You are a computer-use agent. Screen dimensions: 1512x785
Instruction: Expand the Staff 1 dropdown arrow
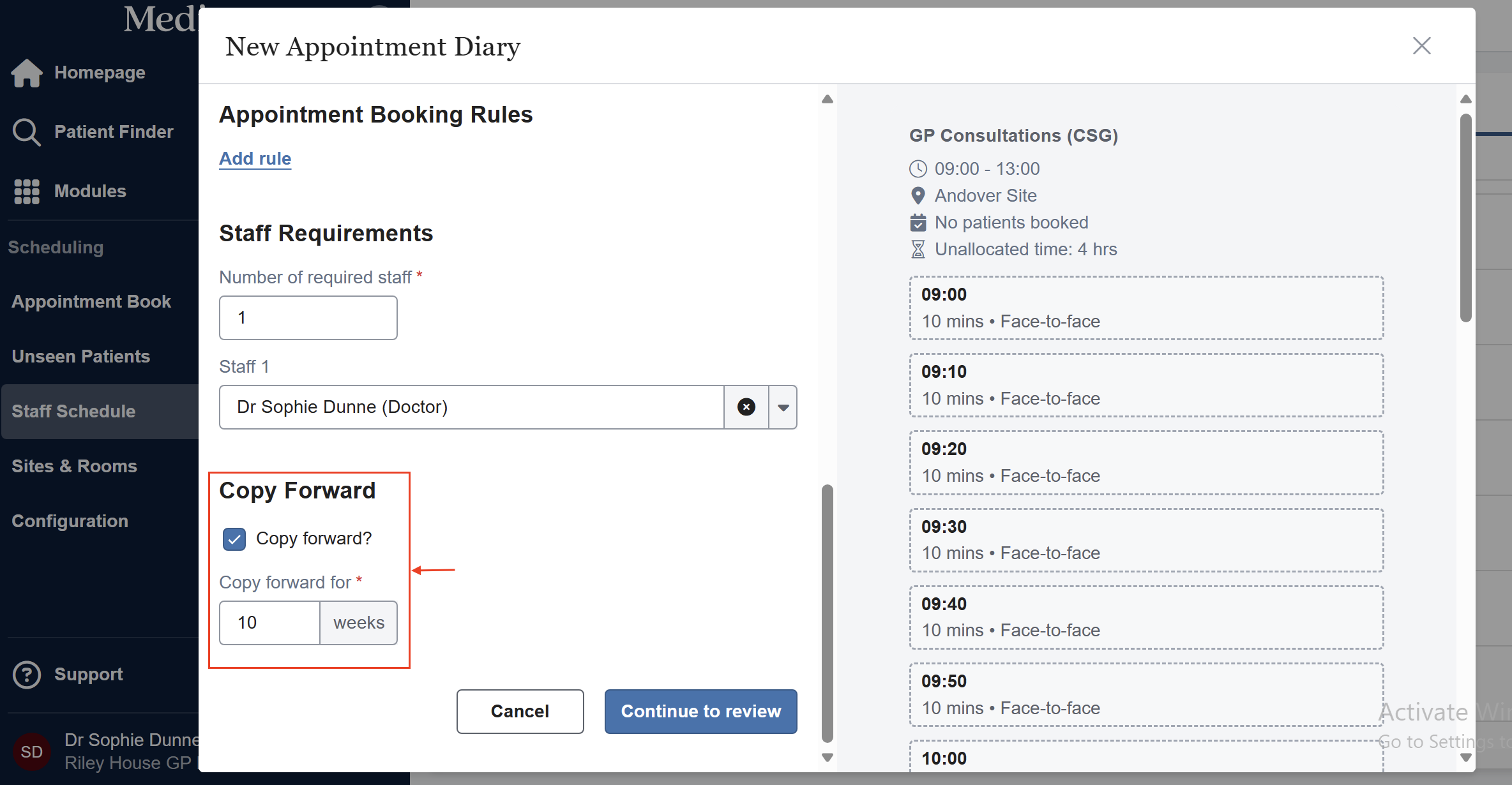[x=783, y=407]
